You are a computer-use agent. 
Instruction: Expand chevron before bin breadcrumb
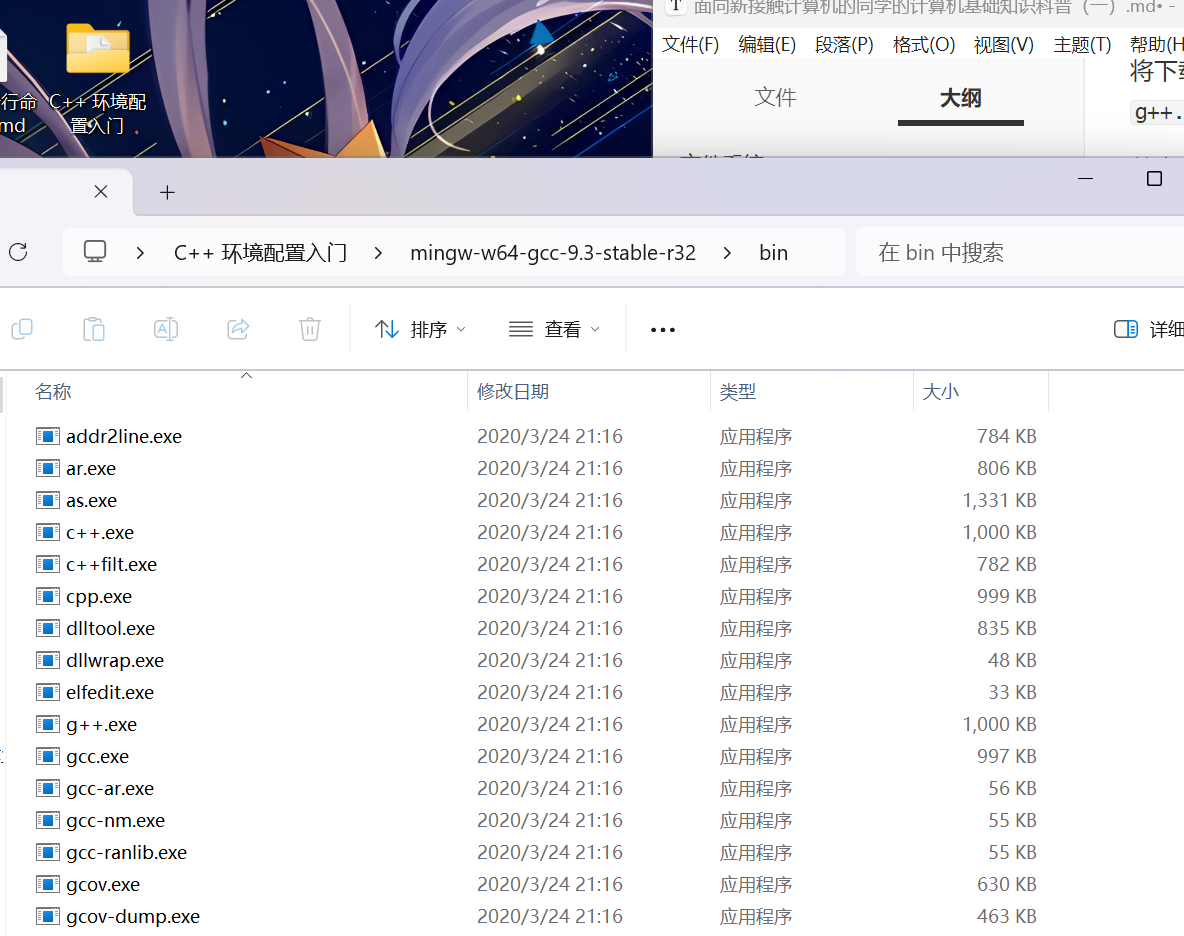pyautogui.click(x=727, y=253)
